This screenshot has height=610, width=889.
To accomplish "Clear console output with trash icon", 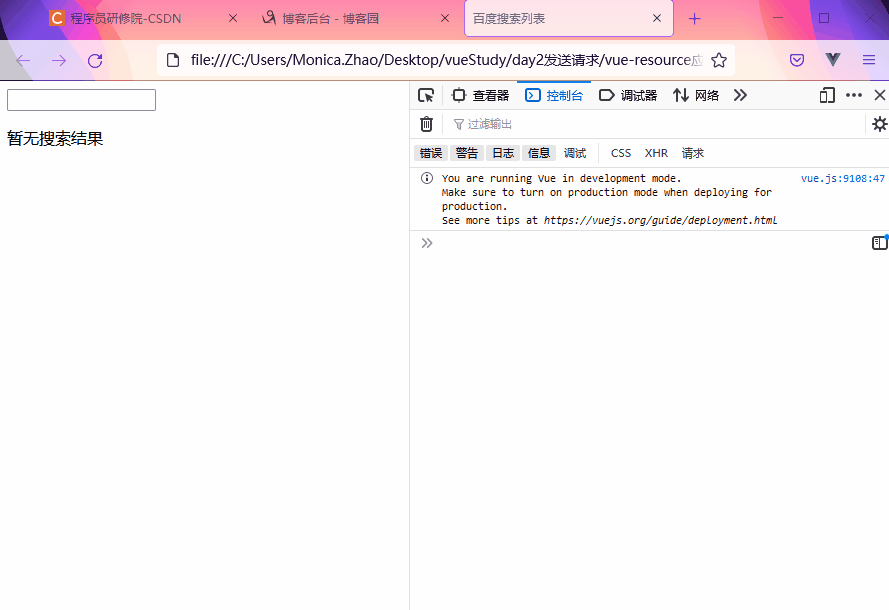I will point(426,124).
